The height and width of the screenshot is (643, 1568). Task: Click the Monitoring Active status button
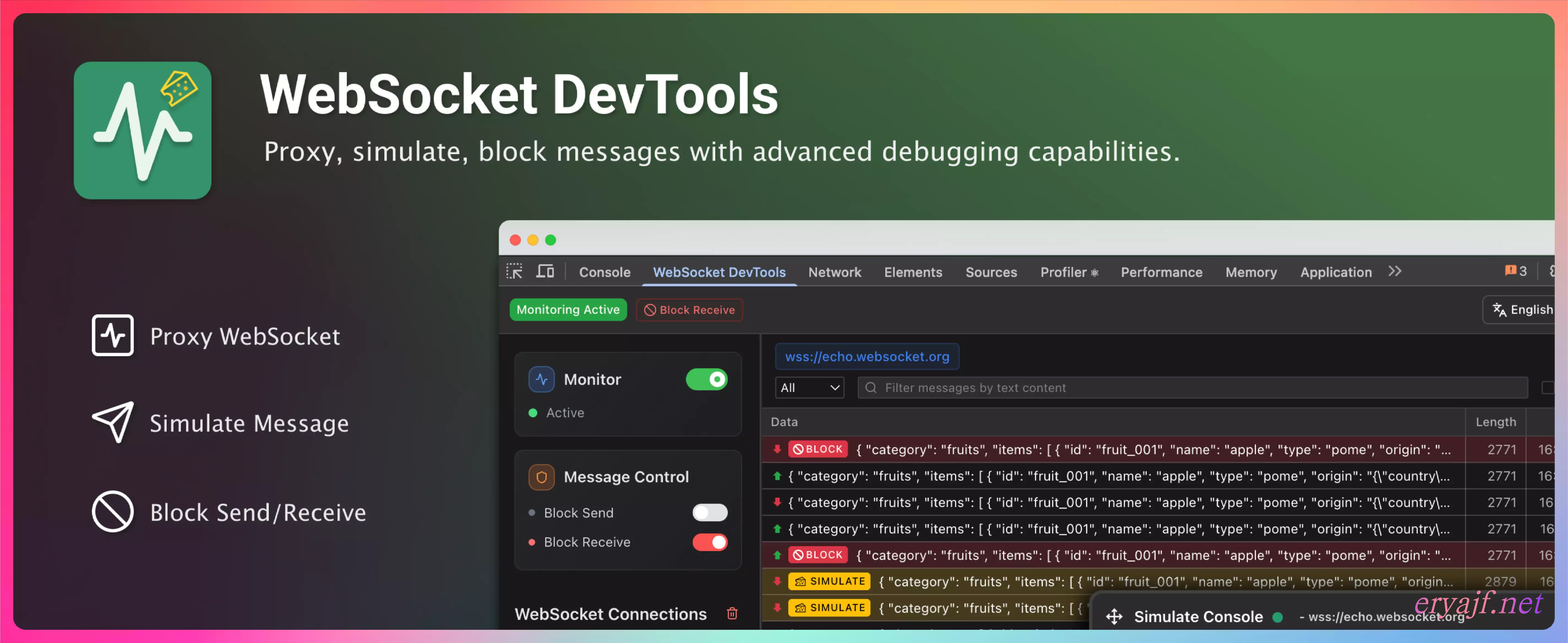tap(568, 310)
